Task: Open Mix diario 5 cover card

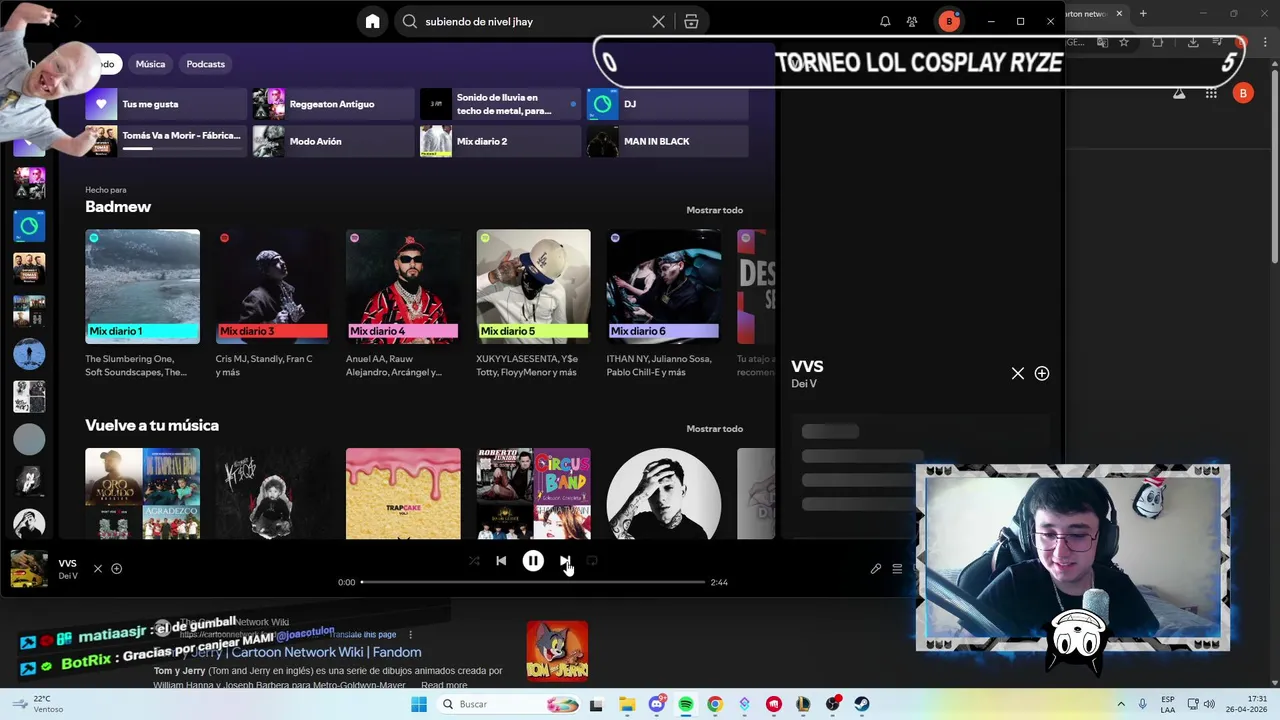Action: (533, 287)
